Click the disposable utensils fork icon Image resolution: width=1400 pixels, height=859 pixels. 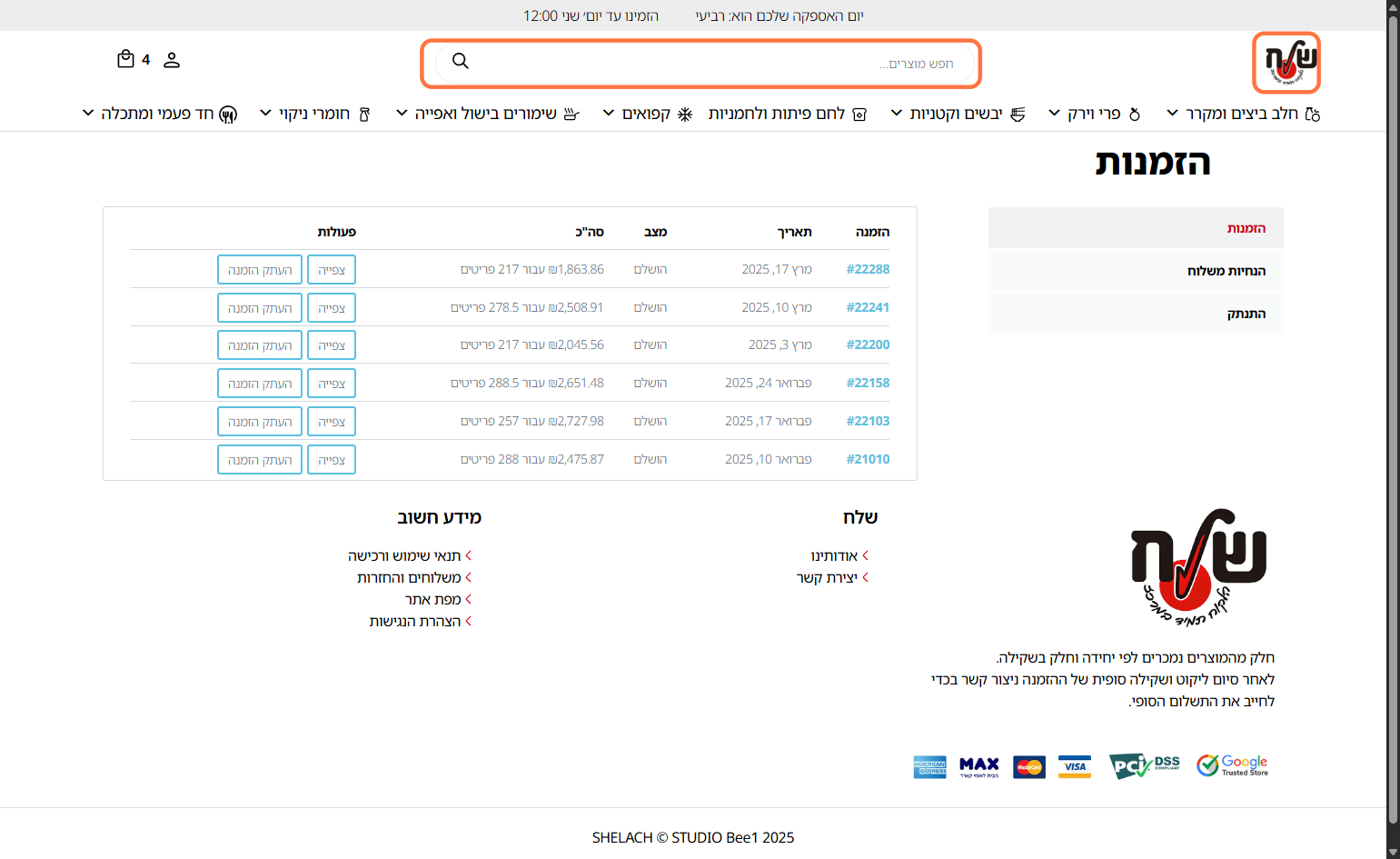point(228,114)
